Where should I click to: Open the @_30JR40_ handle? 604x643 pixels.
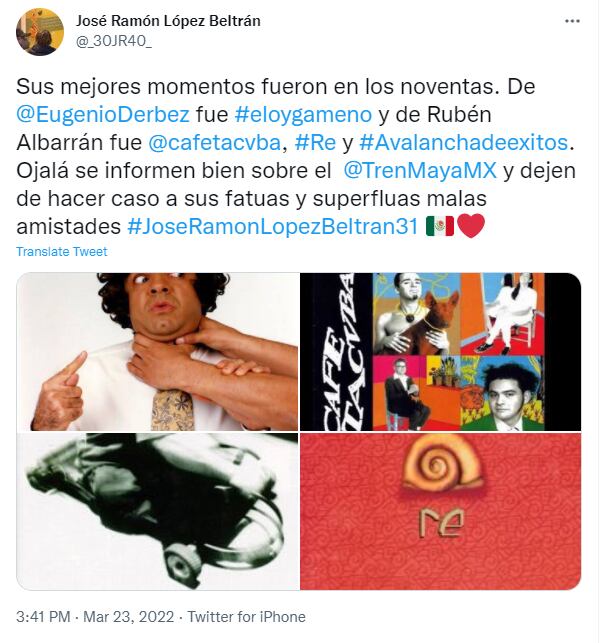pyautogui.click(x=114, y=41)
